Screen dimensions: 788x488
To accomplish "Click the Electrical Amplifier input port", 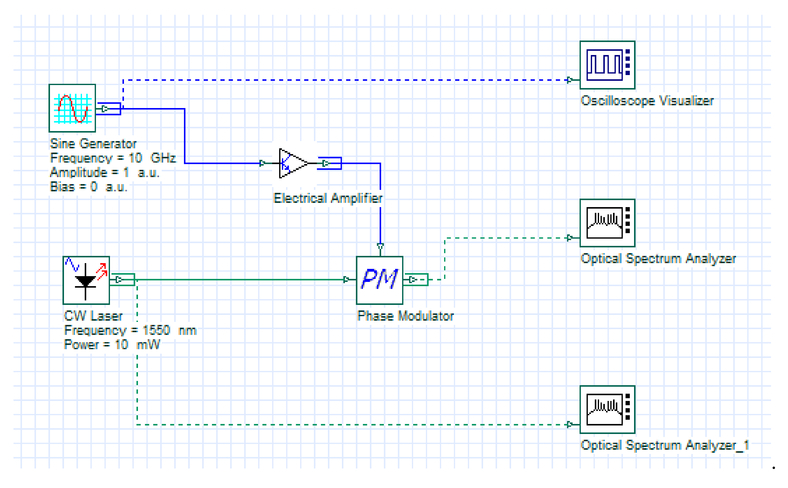I will point(262,163).
